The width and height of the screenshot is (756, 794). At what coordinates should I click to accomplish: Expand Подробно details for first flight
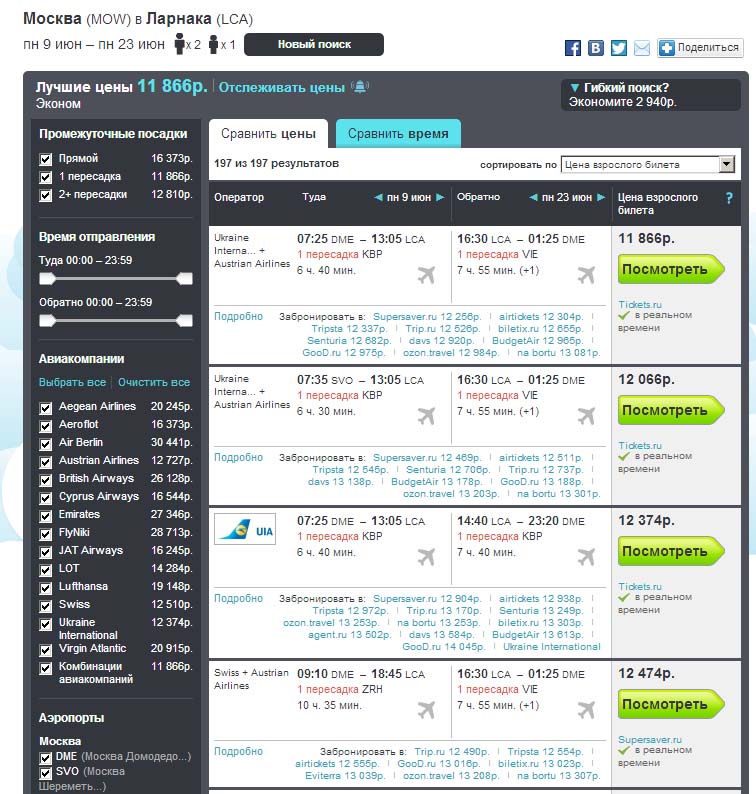tap(238, 316)
